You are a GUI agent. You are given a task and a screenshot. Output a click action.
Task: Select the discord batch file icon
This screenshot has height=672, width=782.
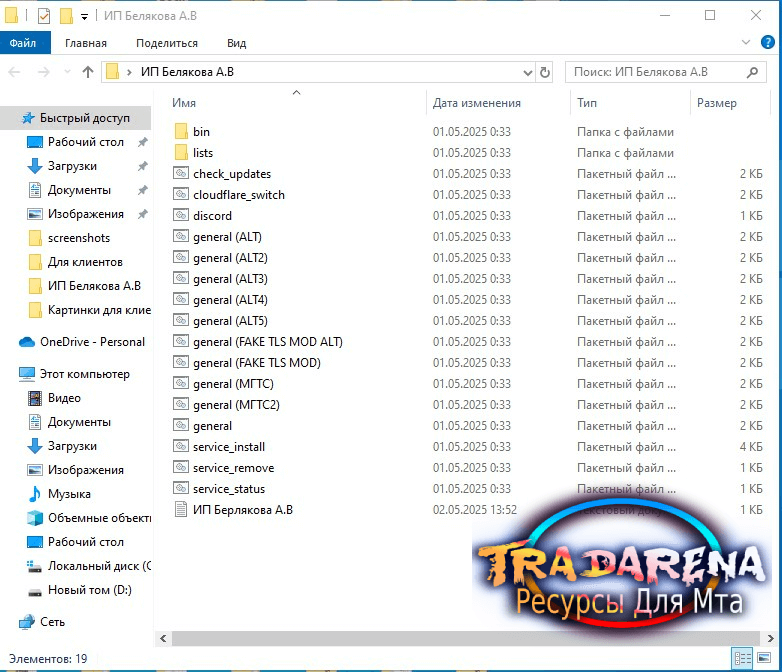point(181,215)
